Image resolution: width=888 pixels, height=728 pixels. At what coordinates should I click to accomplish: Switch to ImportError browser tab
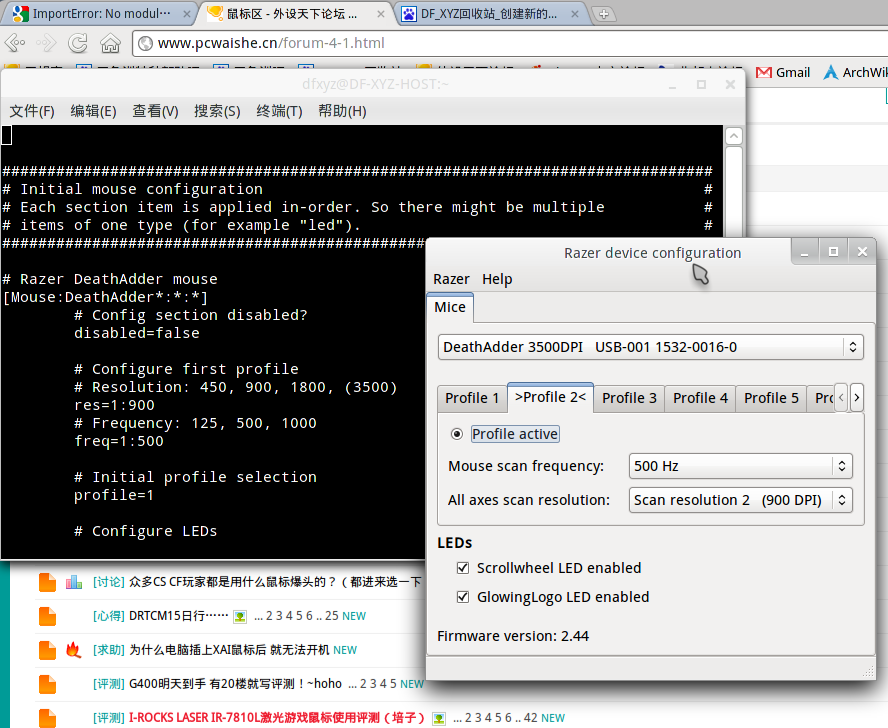[101, 14]
